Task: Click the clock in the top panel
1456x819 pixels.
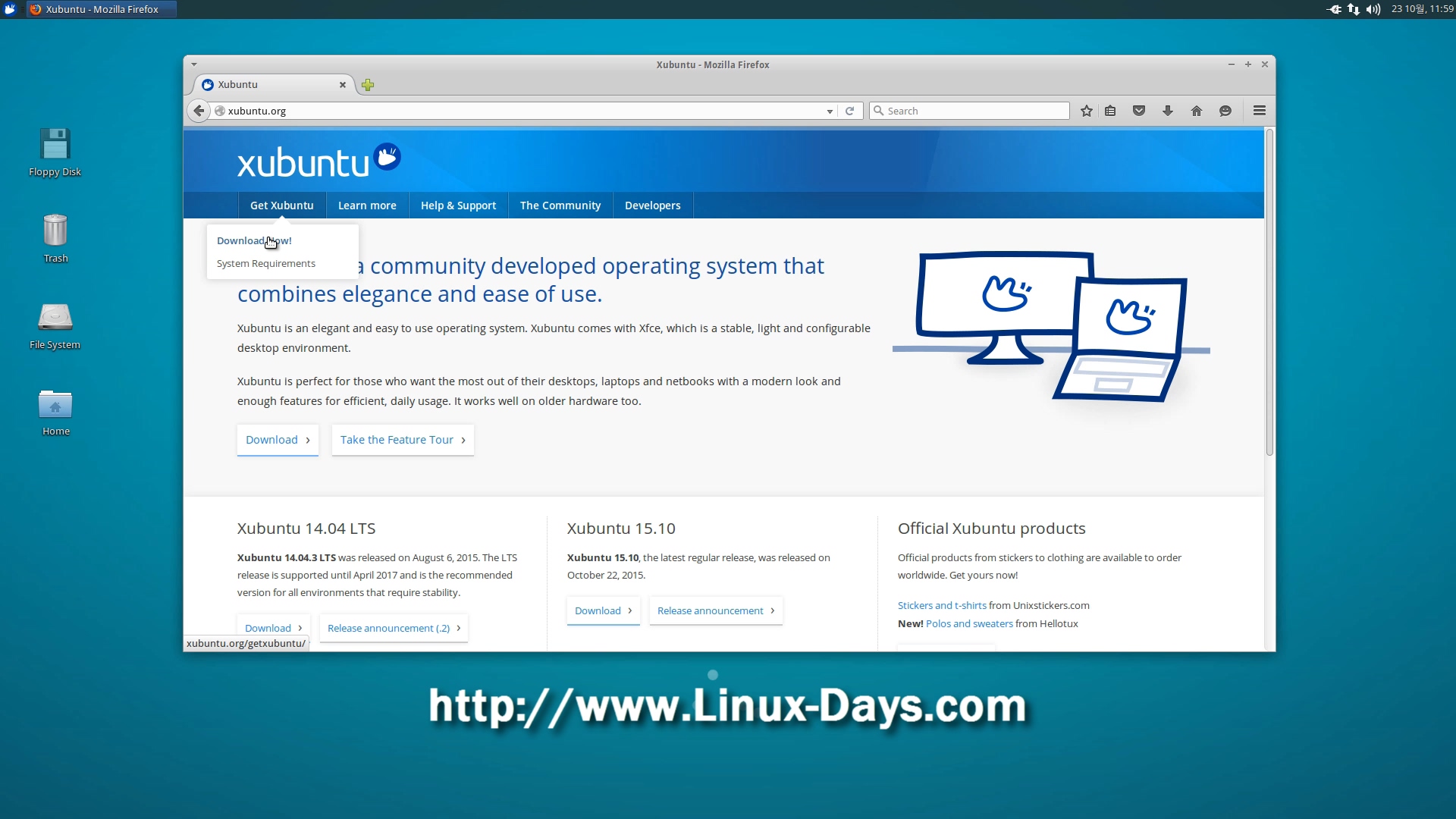Action: coord(1422,9)
